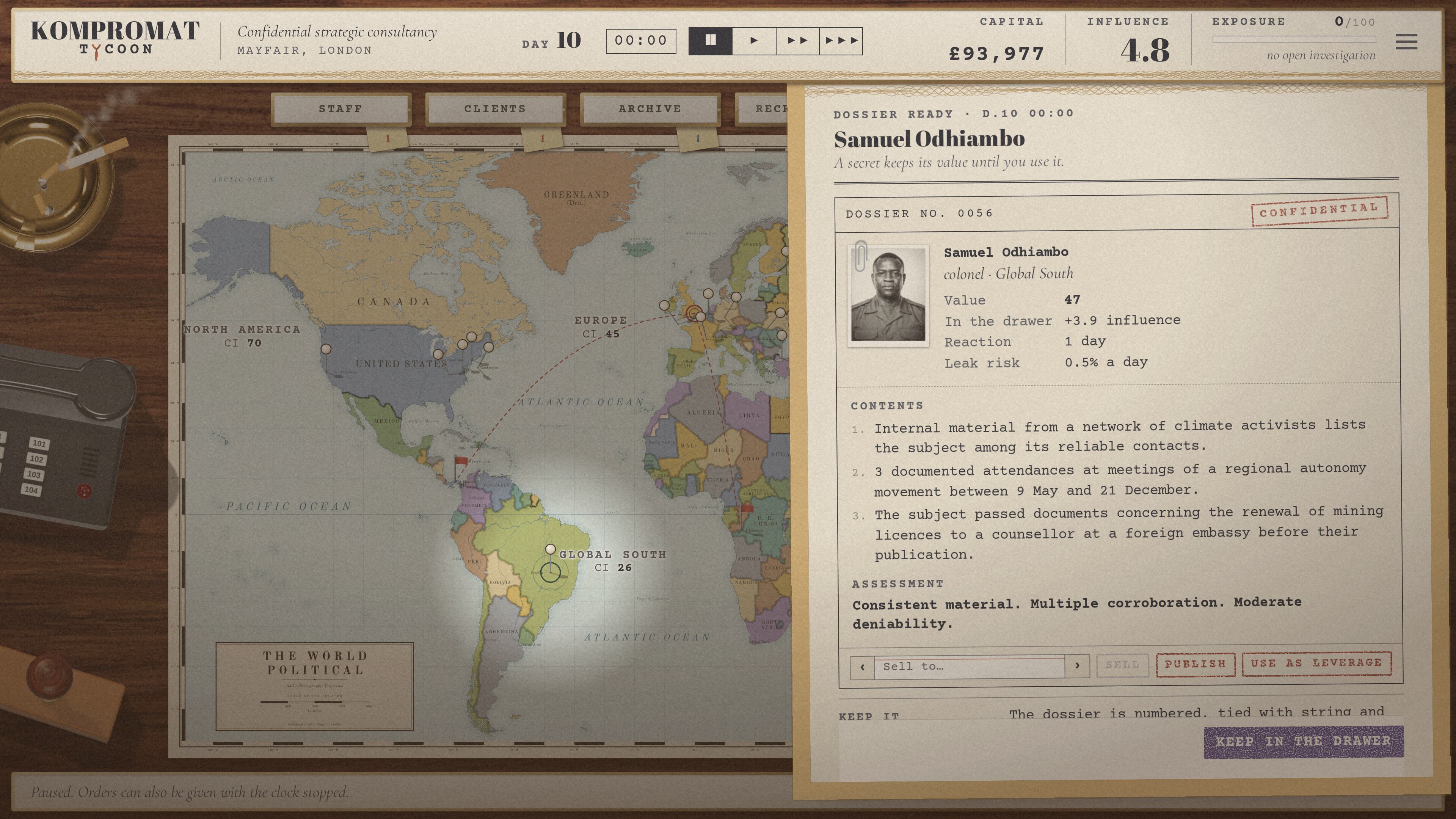Click the note pinned under Clients
This screenshot has height=819, width=1456.
pos(542,138)
